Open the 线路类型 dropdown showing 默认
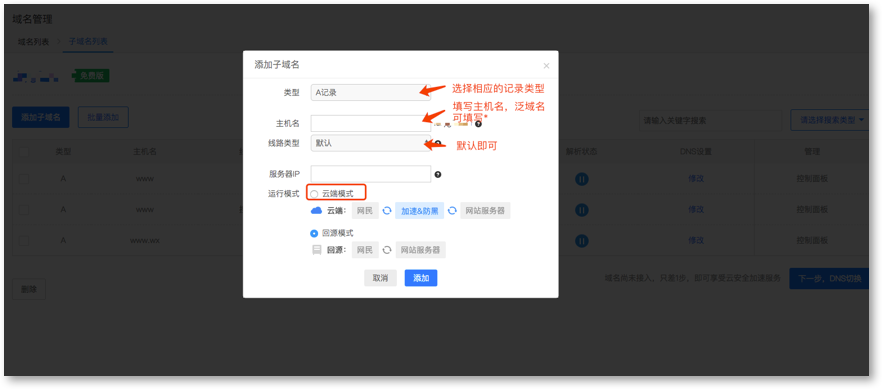The width and height of the screenshot is (882, 389). coord(371,143)
